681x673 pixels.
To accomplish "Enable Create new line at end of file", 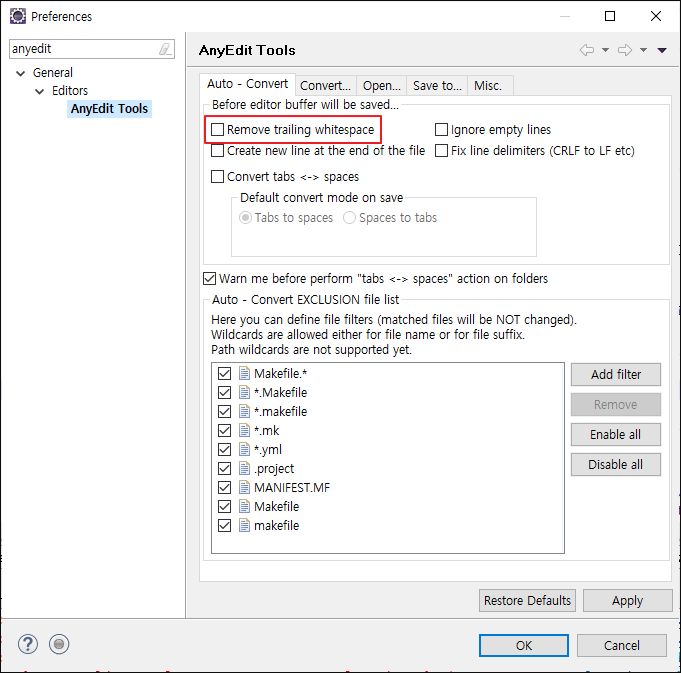I will click(217, 150).
